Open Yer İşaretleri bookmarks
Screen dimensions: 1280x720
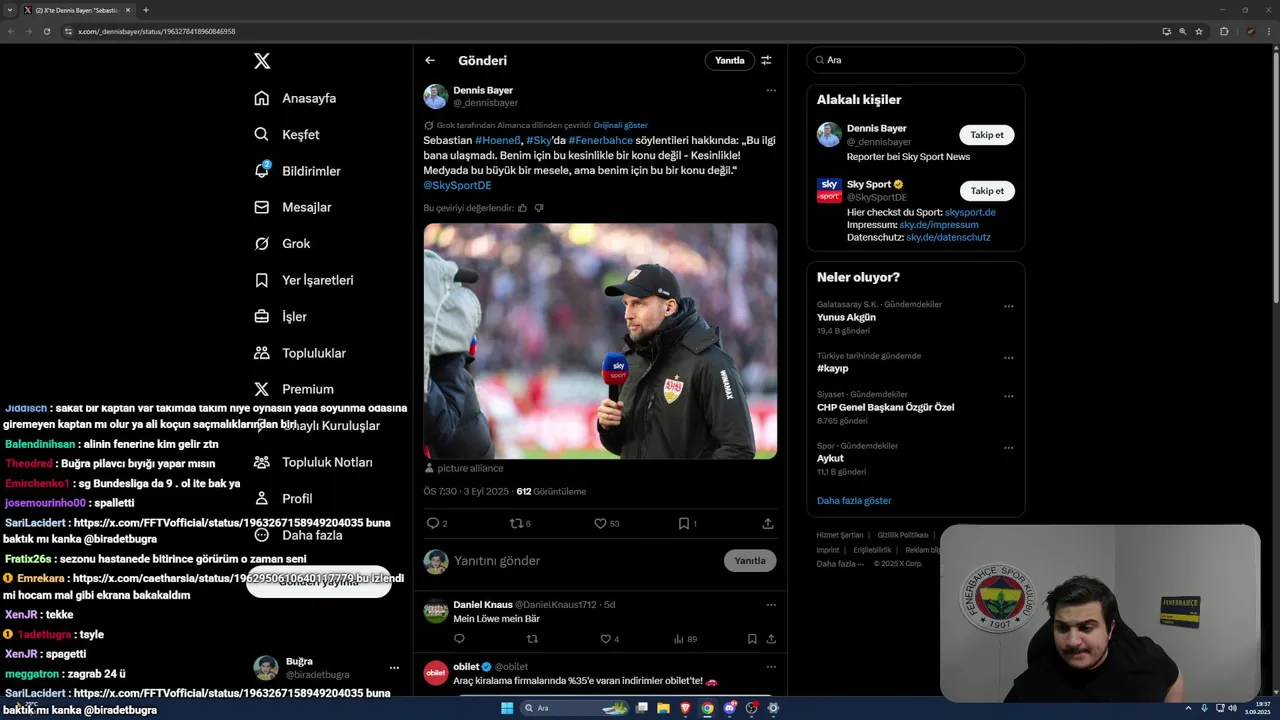coord(304,280)
